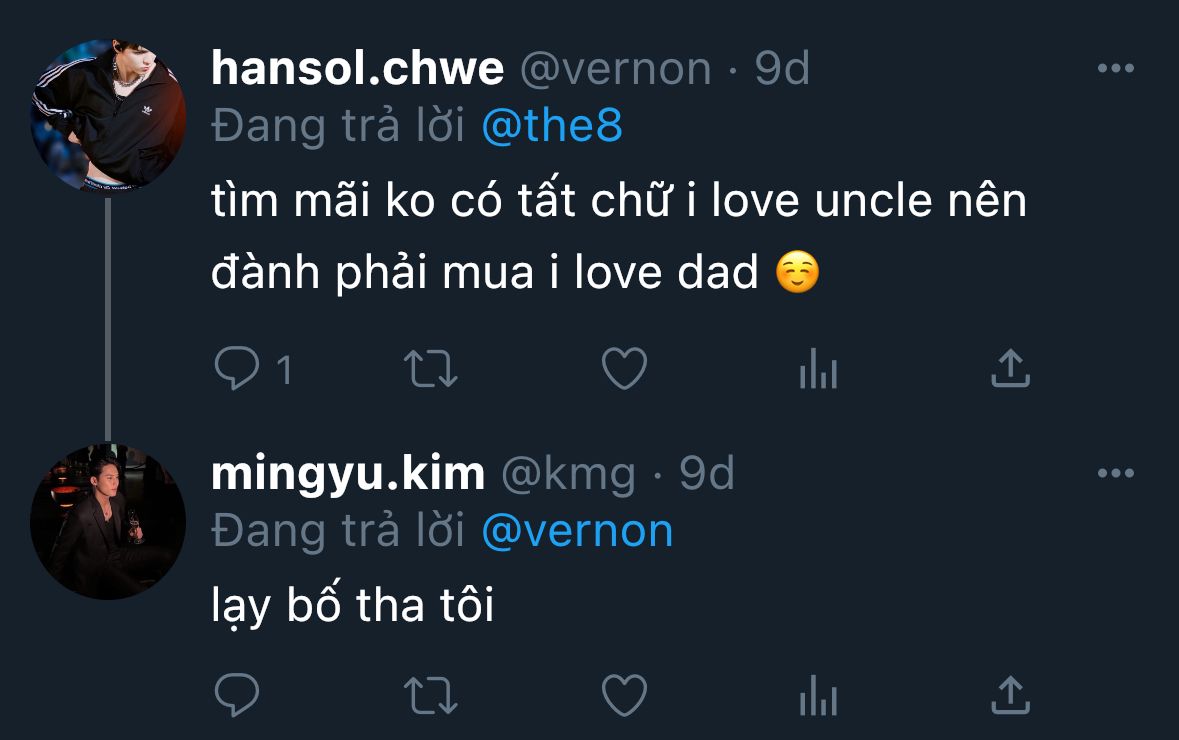Open hansol.chwe display name profile
1179x740 pixels.
pyautogui.click(x=358, y=69)
